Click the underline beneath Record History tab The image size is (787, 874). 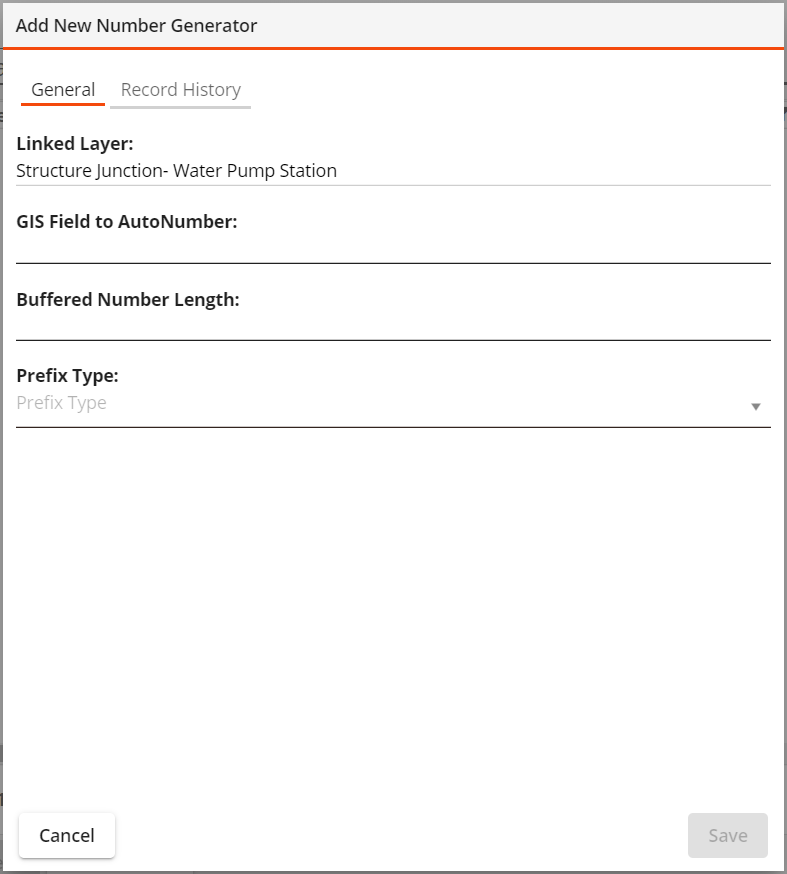181,107
